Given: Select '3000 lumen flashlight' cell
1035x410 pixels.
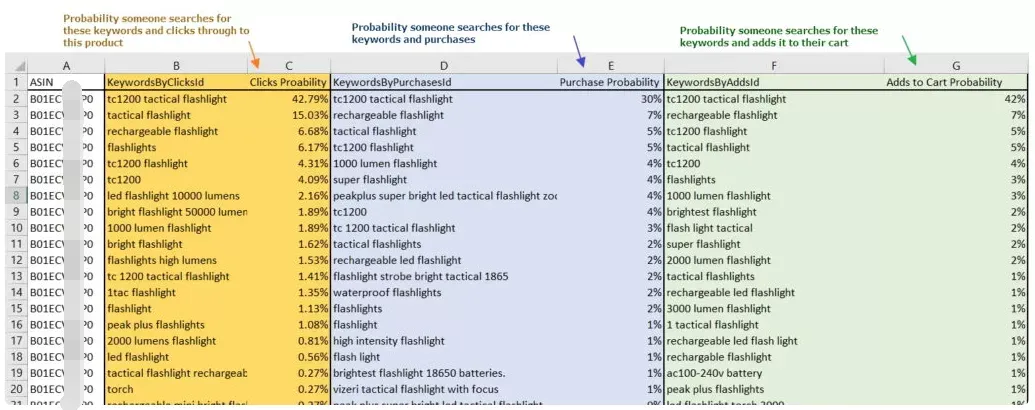Looking at the screenshot, I should (774, 308).
